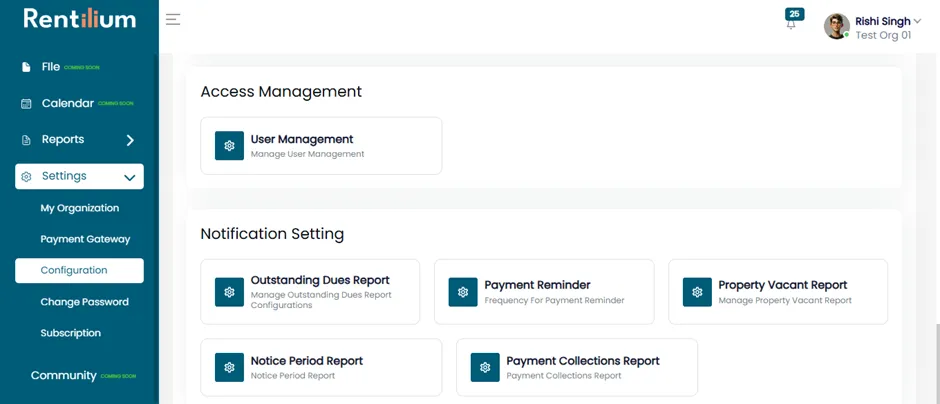Click the 'Notification Setting' heading
The width and height of the screenshot is (940, 404).
(x=272, y=234)
